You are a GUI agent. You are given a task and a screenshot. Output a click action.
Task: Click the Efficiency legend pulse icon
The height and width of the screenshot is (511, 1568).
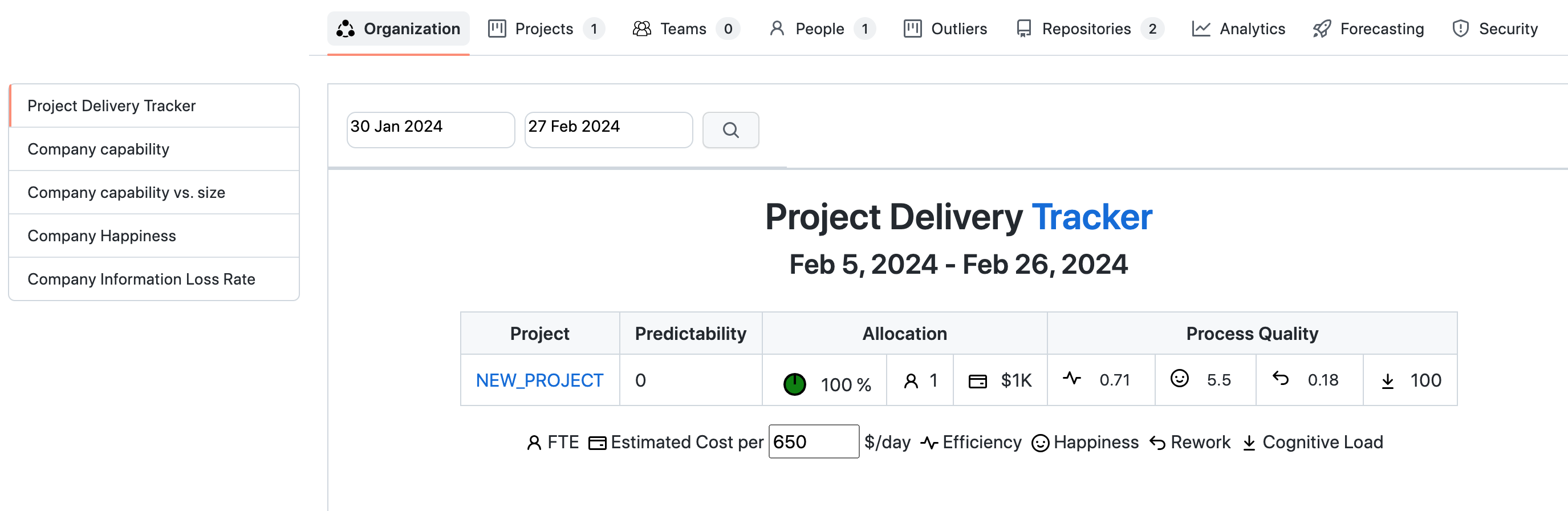pyautogui.click(x=929, y=443)
